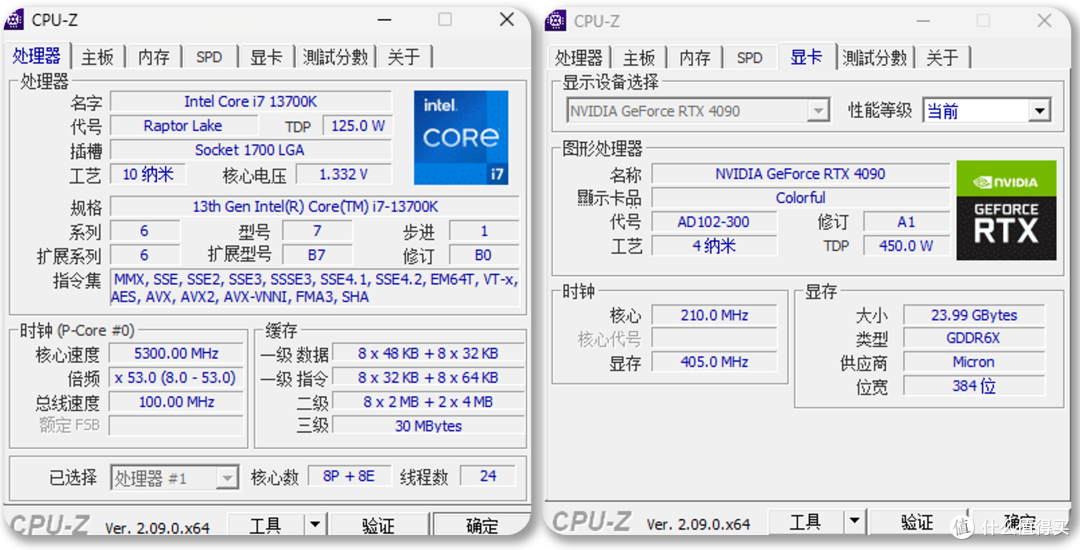Close the right CPU-Z window
The width and height of the screenshot is (1080, 550).
point(1045,21)
